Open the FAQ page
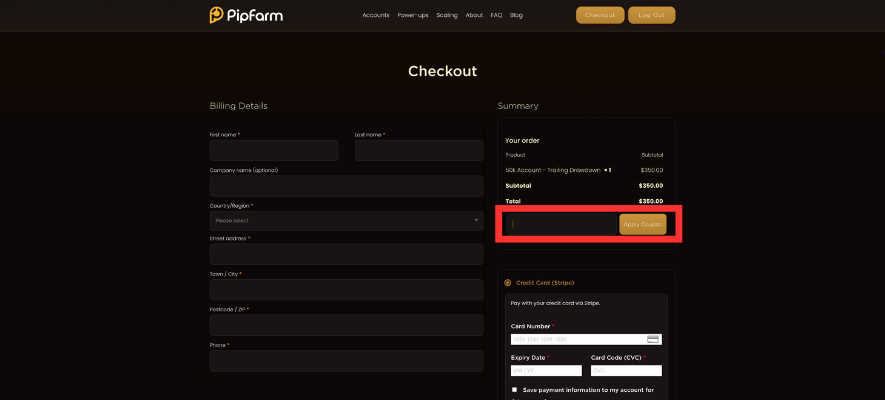The width and height of the screenshot is (885, 400). (496, 15)
